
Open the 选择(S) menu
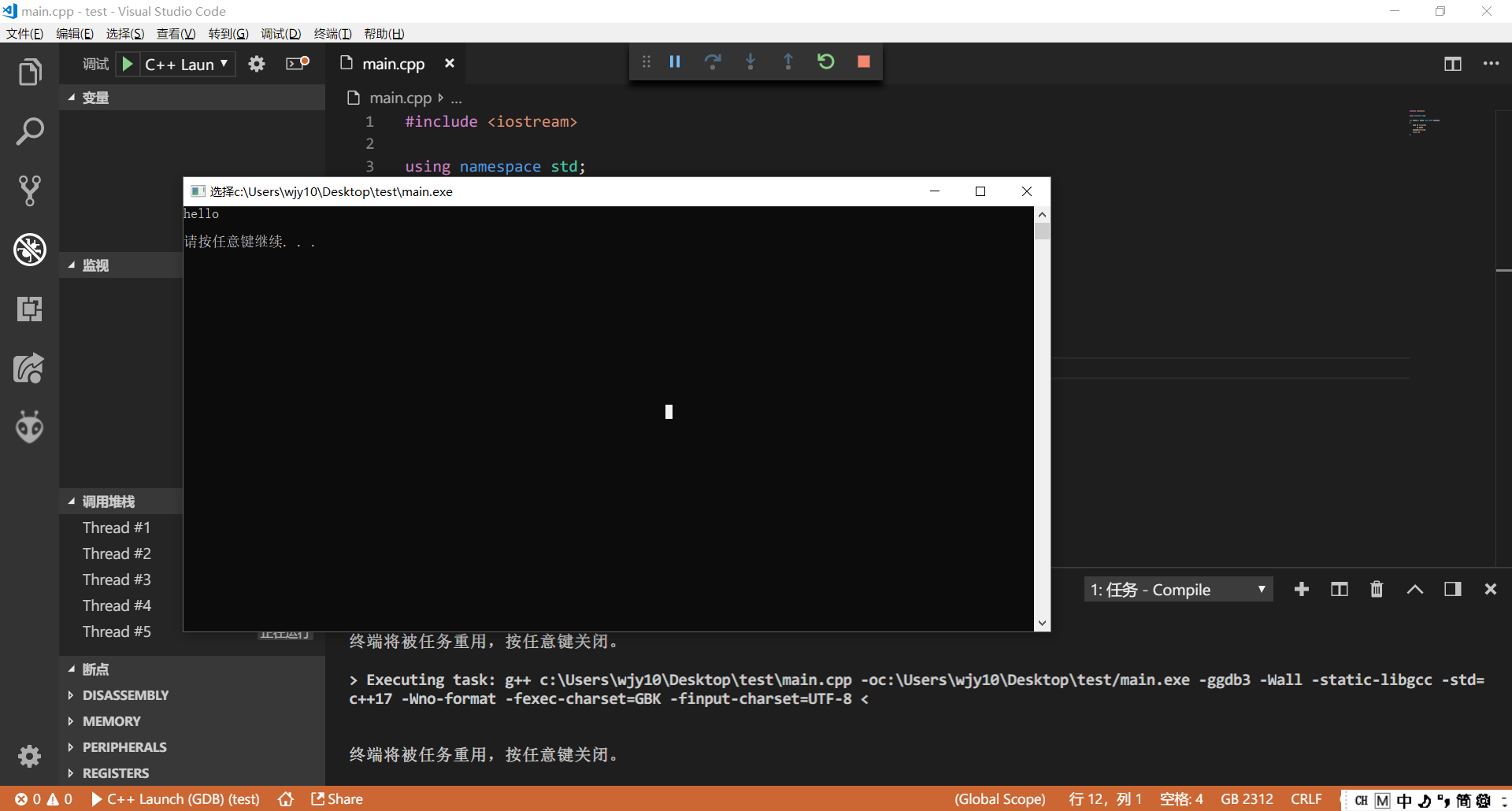coord(125,33)
